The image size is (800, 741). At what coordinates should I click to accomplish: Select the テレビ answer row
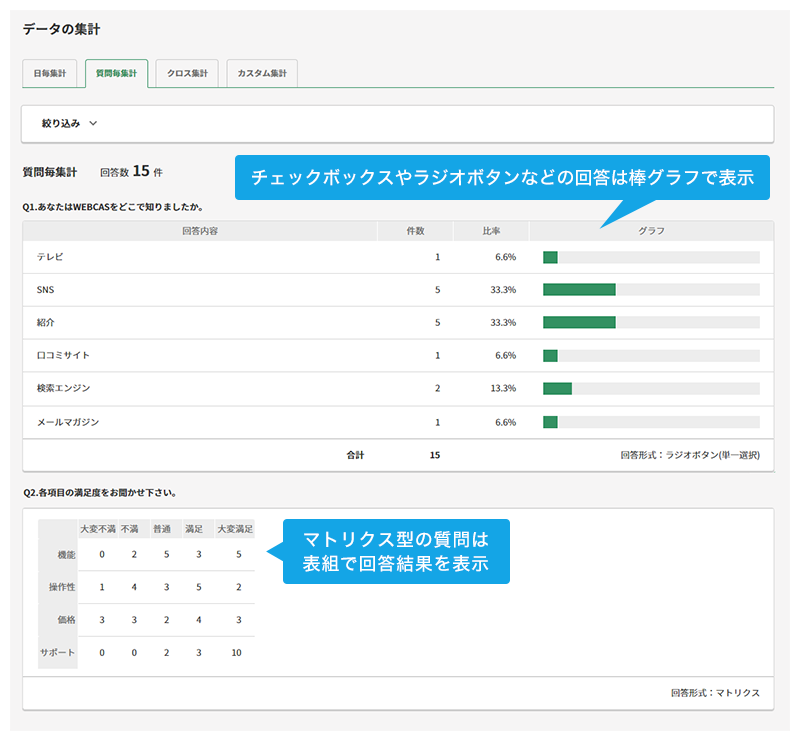coord(50,257)
